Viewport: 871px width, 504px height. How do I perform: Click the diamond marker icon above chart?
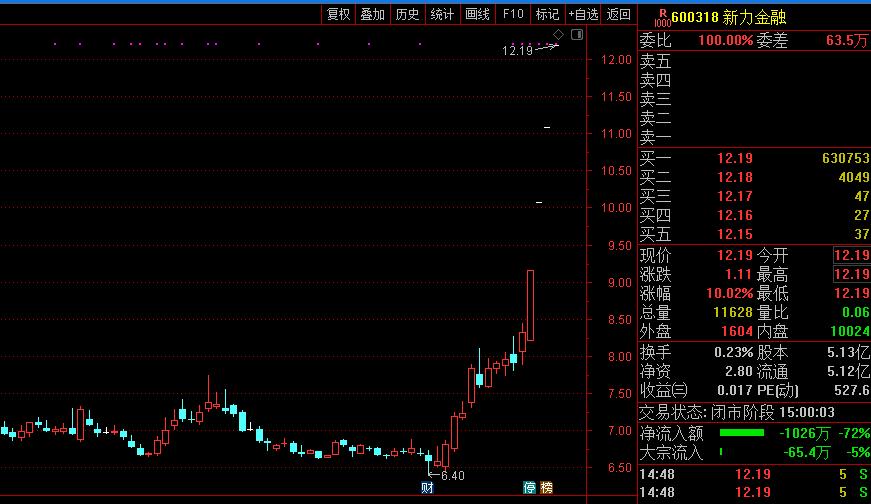[558, 34]
